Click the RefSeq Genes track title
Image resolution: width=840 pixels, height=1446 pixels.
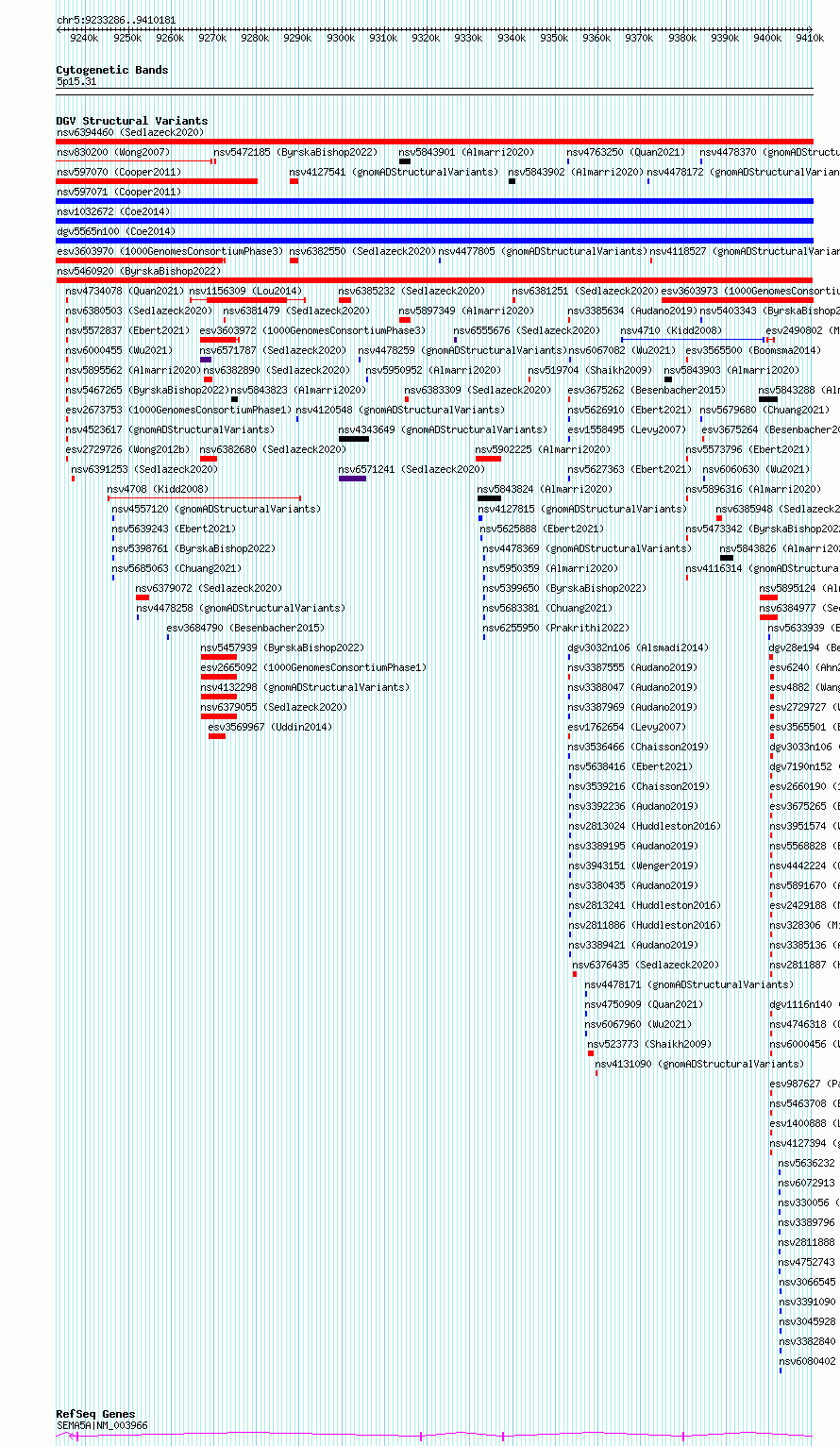[95, 1415]
